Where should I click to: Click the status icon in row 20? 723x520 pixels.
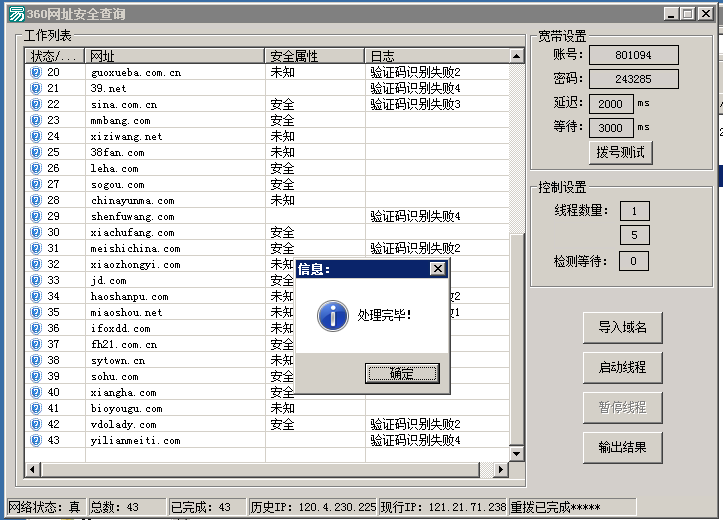pos(36,72)
